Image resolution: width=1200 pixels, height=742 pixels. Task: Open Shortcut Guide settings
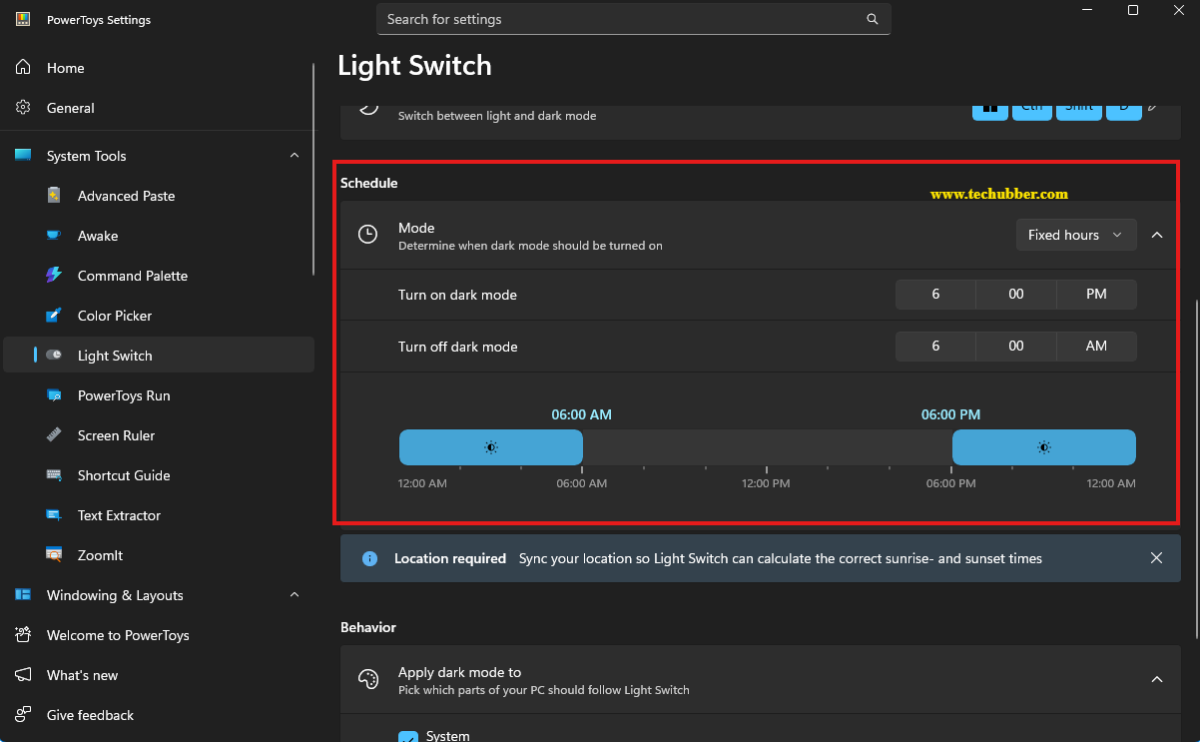point(159,476)
